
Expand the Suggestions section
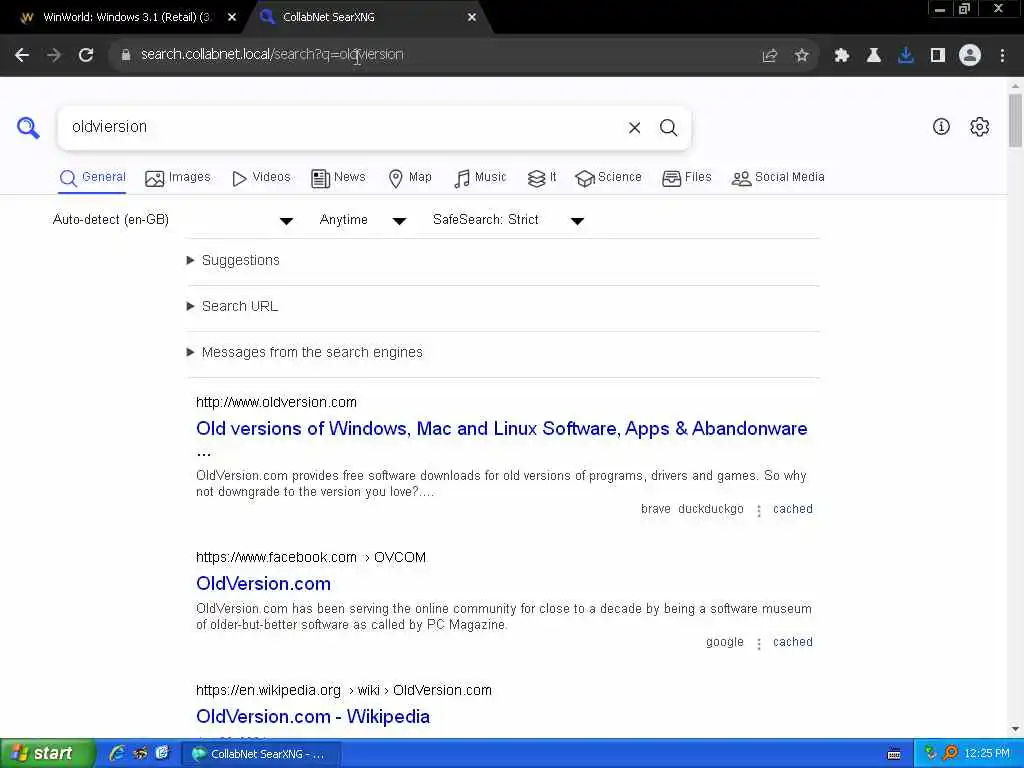click(x=233, y=261)
